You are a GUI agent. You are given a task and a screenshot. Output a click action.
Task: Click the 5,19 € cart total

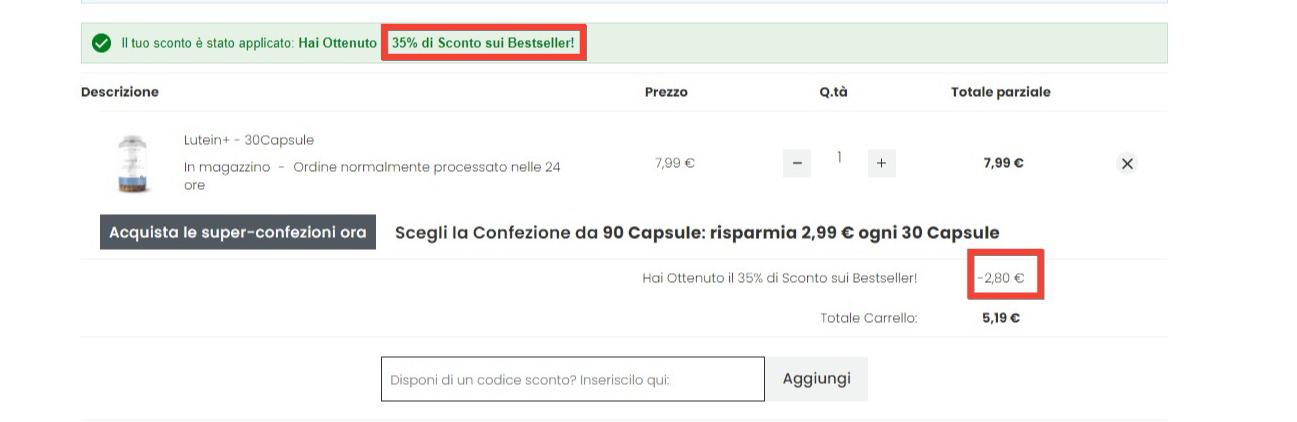coord(1001,318)
